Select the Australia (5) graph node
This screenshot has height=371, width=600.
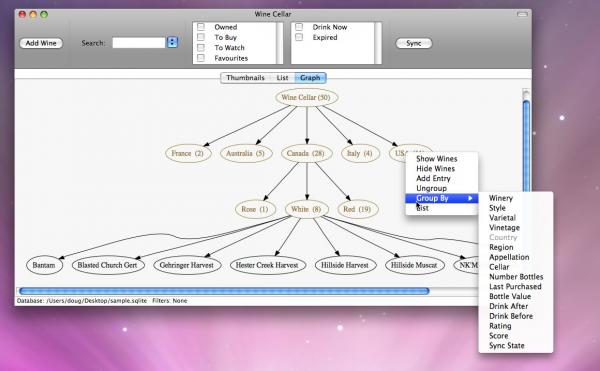pyautogui.click(x=246, y=153)
